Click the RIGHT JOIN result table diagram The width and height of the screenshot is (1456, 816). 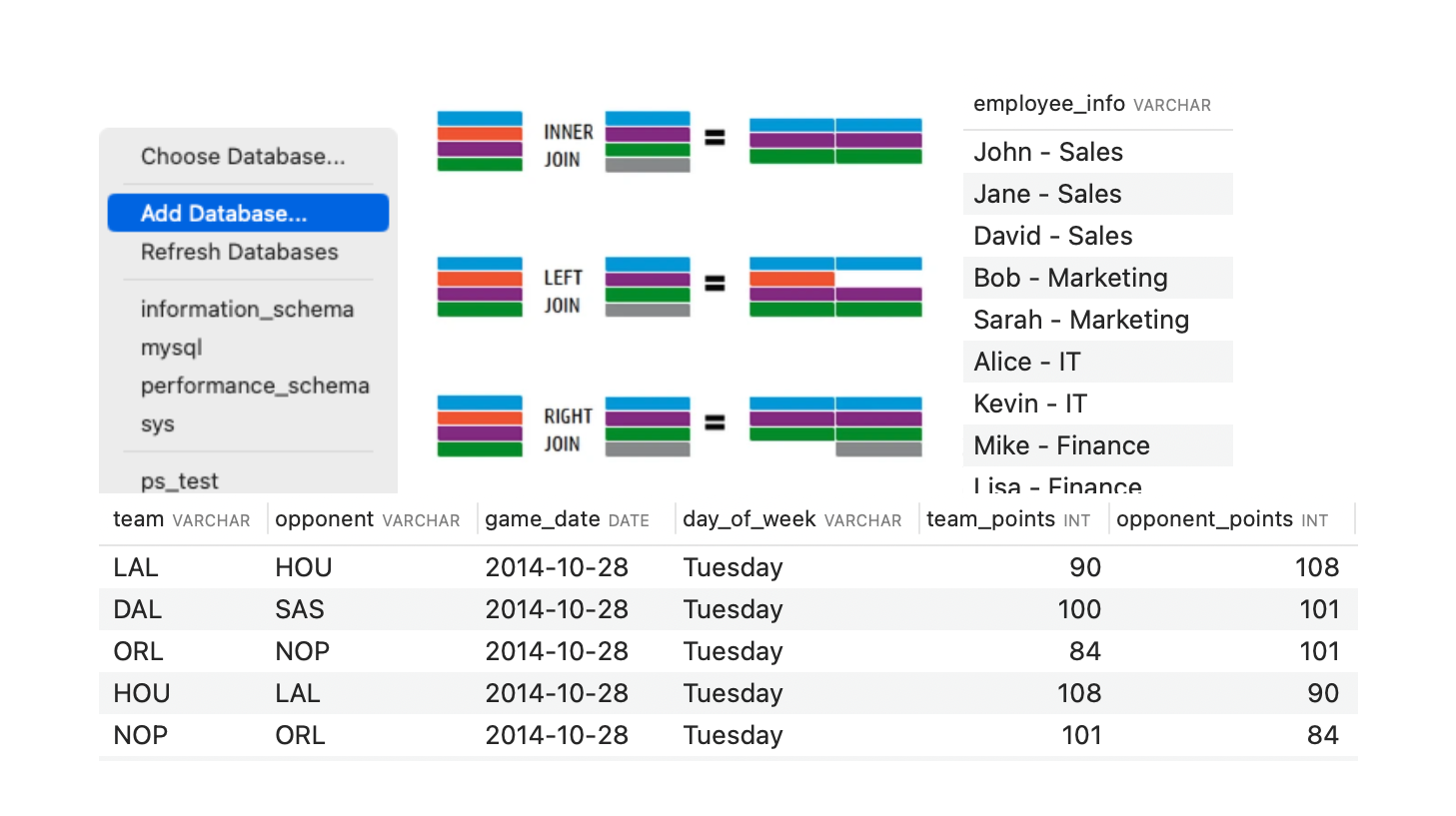pyautogui.click(x=835, y=426)
